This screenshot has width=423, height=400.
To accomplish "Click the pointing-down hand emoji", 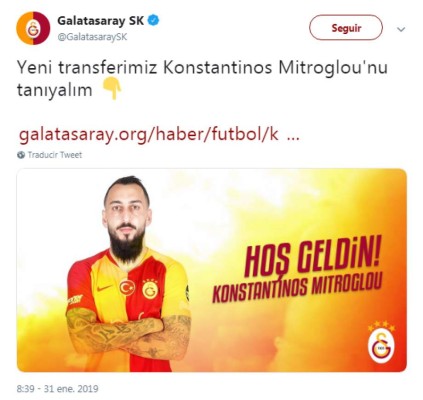I will pos(112,89).
